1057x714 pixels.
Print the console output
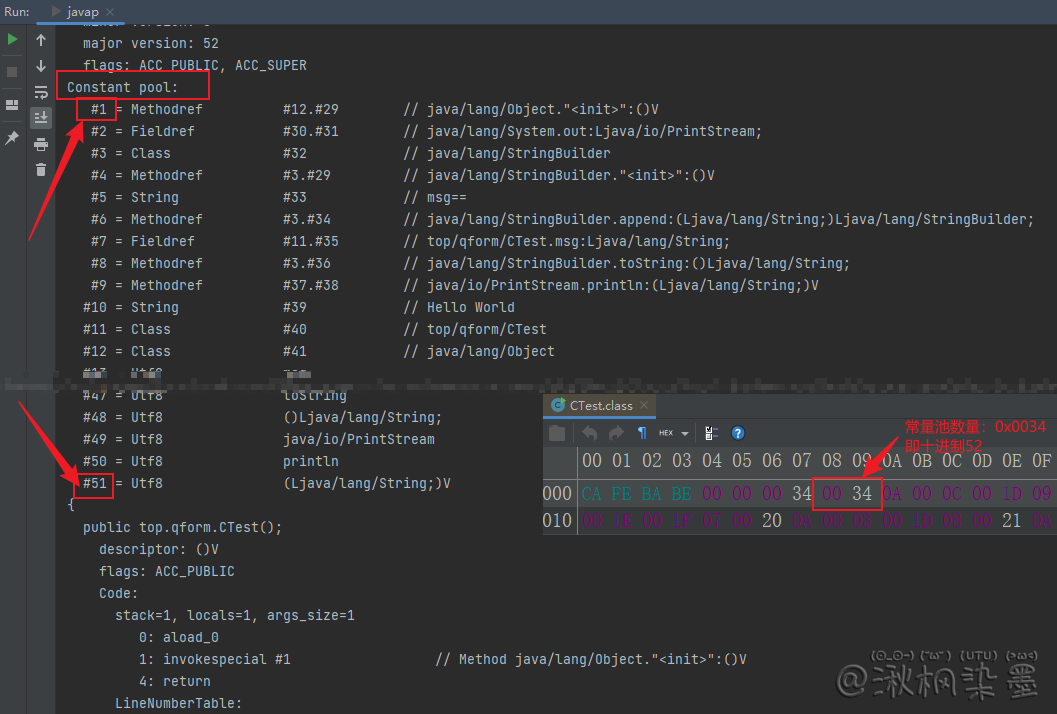click(41, 144)
